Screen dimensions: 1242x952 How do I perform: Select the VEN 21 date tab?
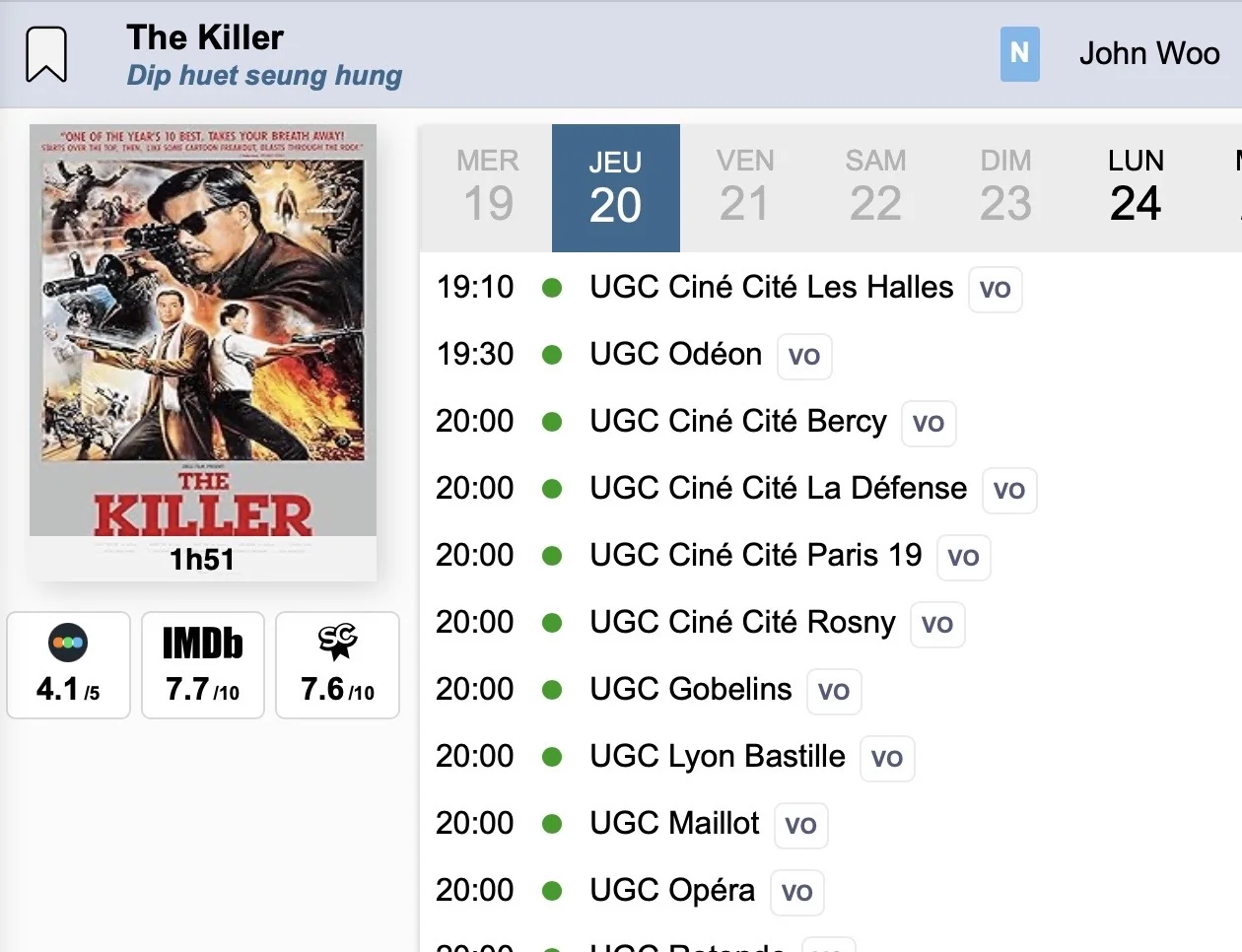coord(744,187)
